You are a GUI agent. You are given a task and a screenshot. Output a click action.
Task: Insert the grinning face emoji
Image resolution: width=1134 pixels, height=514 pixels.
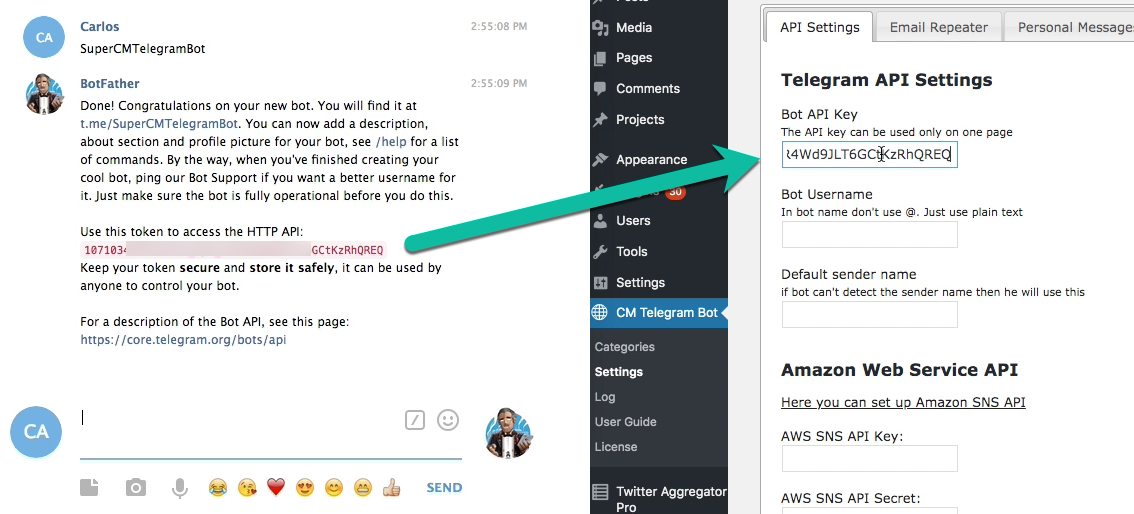pos(362,488)
